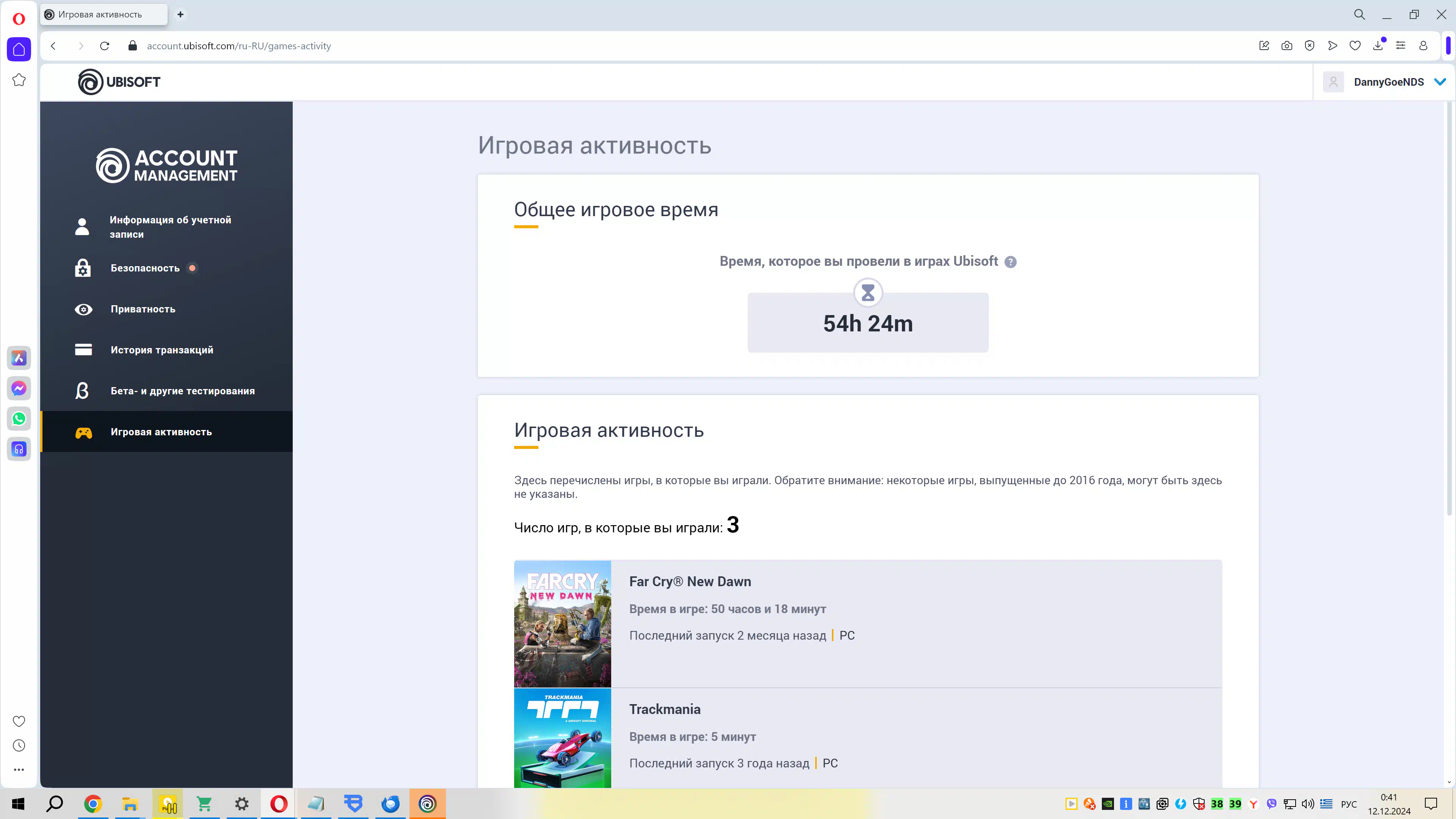Image resolution: width=1456 pixels, height=819 pixels.
Task: Open Информация об учетной записи section
Action: pos(167,227)
